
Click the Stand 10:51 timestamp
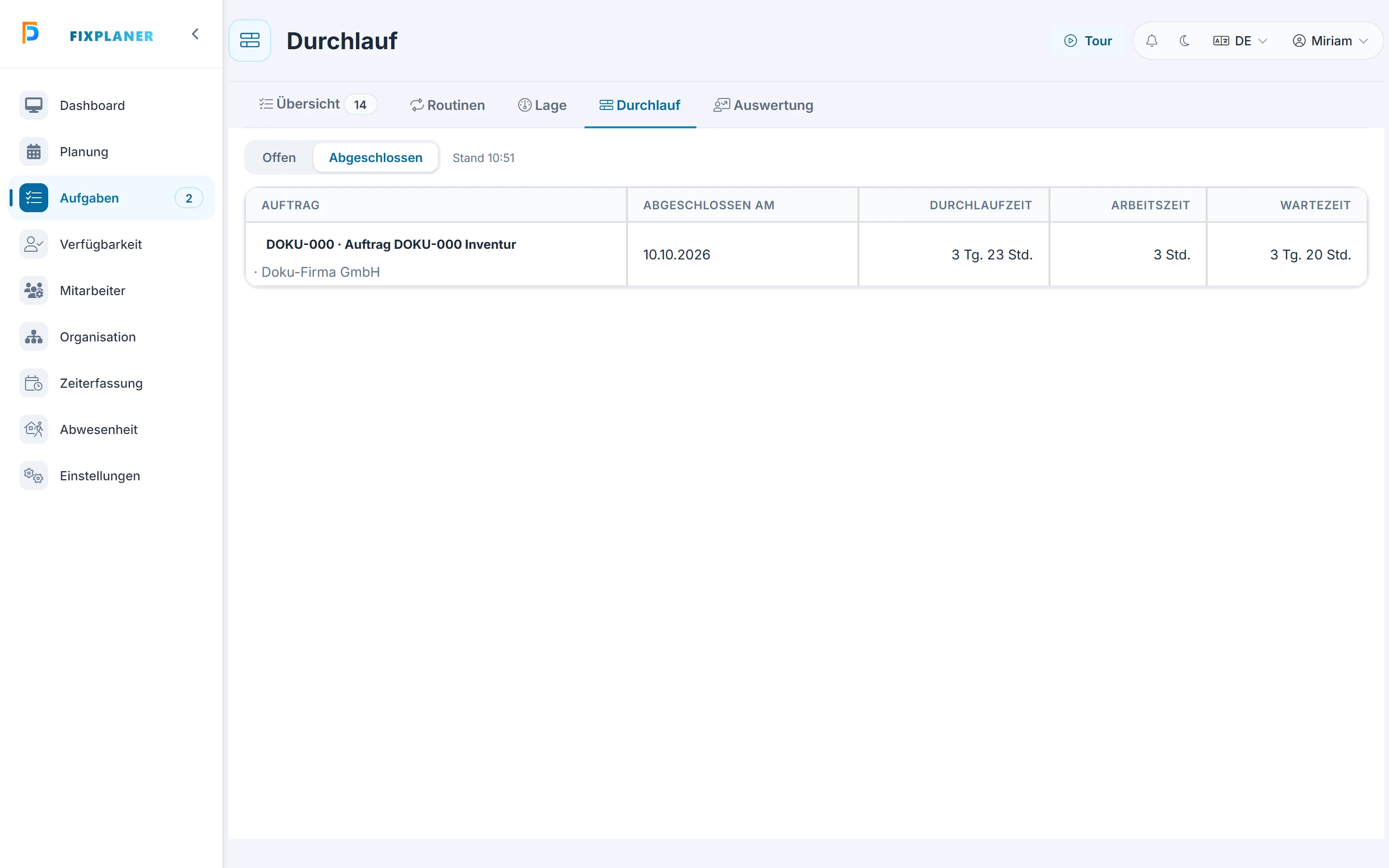(483, 158)
